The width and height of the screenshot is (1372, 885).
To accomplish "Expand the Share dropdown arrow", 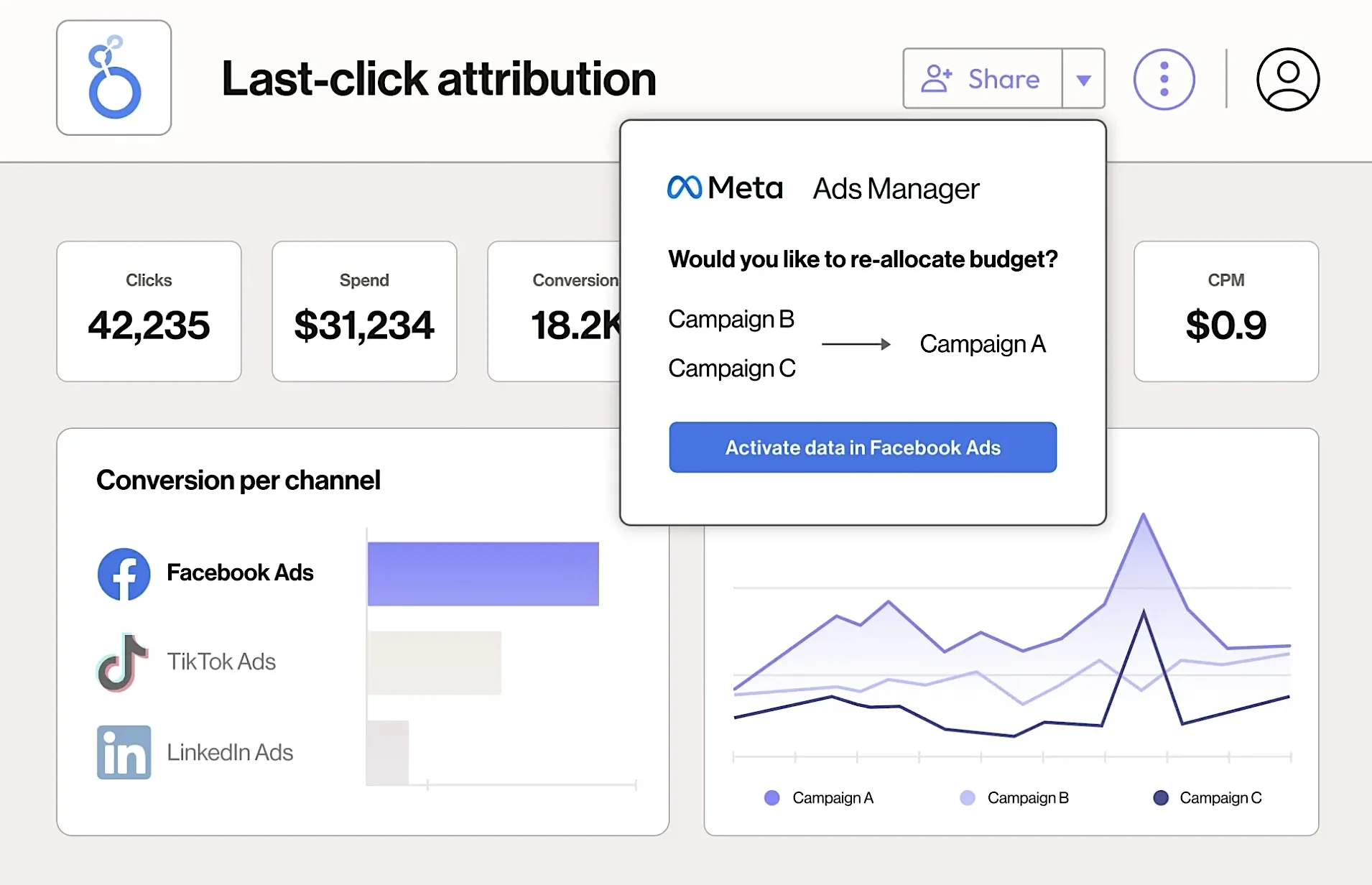I will tap(1083, 79).
